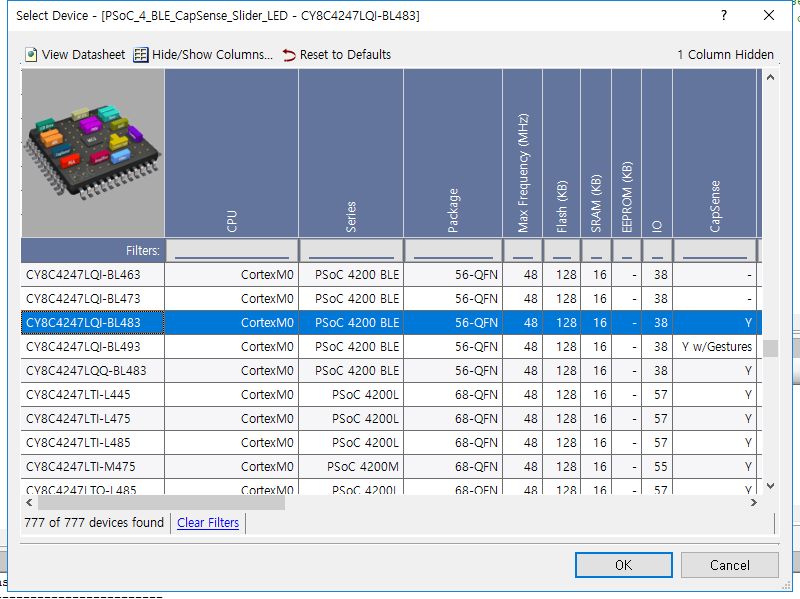Click Reset to Defaults text button

[x=345, y=55]
